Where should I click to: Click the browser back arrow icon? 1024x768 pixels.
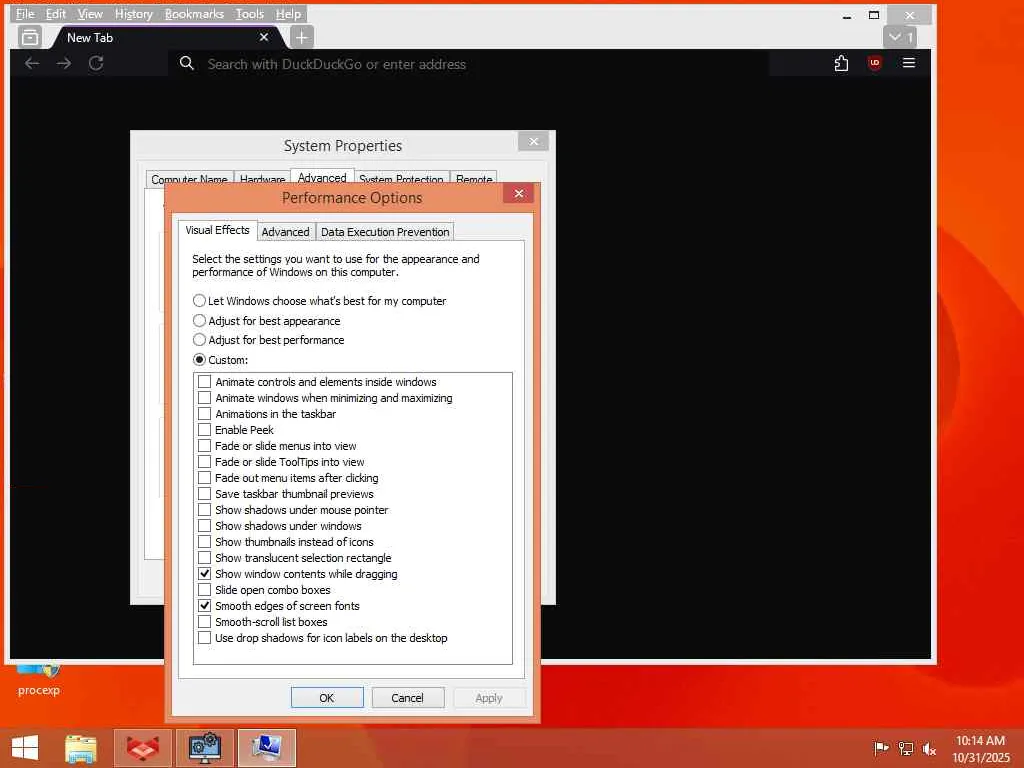coord(32,63)
